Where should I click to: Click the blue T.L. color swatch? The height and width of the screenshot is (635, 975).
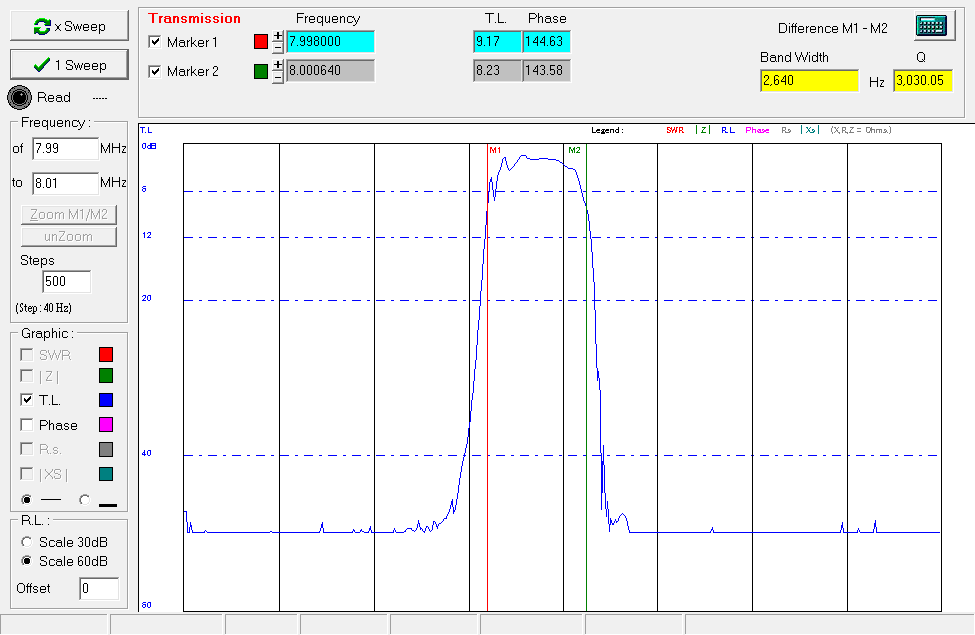pyautogui.click(x=106, y=400)
